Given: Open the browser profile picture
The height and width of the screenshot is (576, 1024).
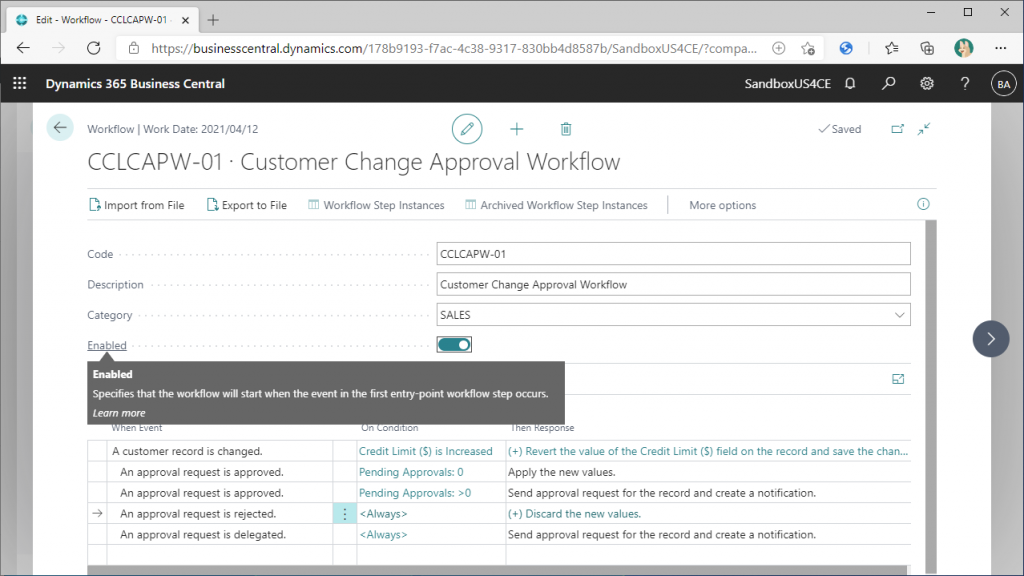Looking at the screenshot, I should 963,48.
